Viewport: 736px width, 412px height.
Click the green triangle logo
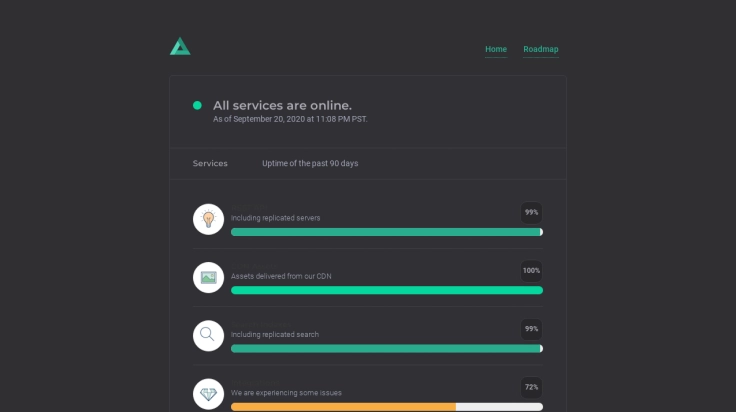click(x=180, y=46)
